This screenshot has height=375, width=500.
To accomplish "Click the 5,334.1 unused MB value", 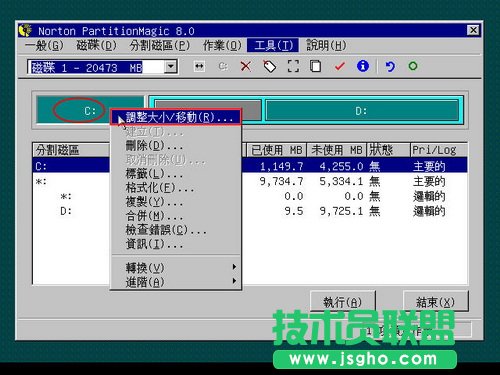I will (x=341, y=181).
